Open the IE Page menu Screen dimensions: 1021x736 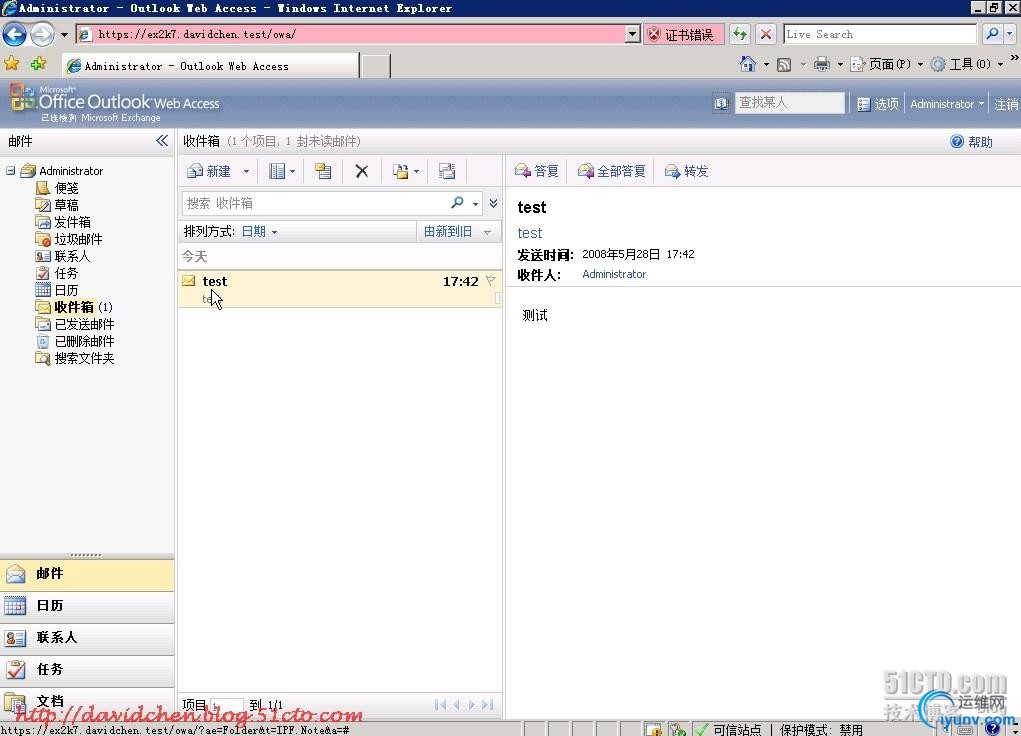point(887,64)
